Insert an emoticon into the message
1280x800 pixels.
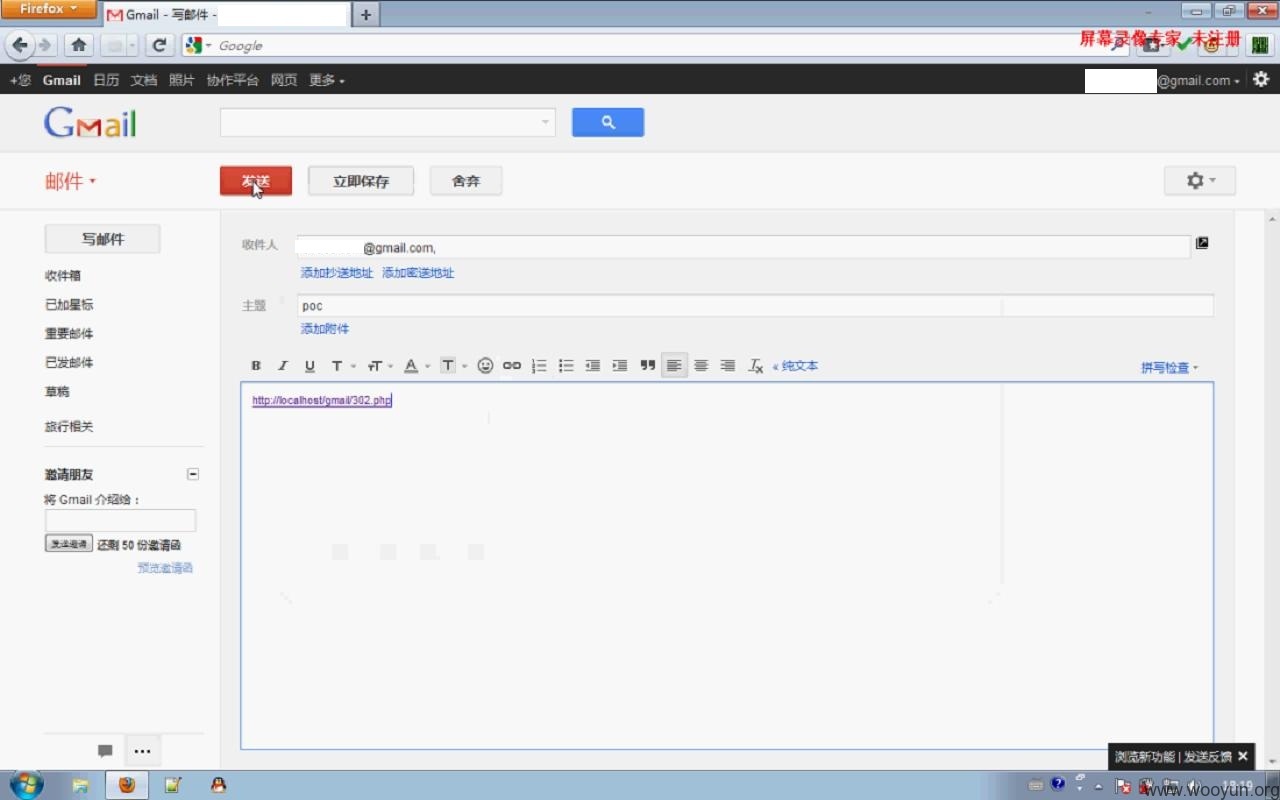tap(485, 366)
